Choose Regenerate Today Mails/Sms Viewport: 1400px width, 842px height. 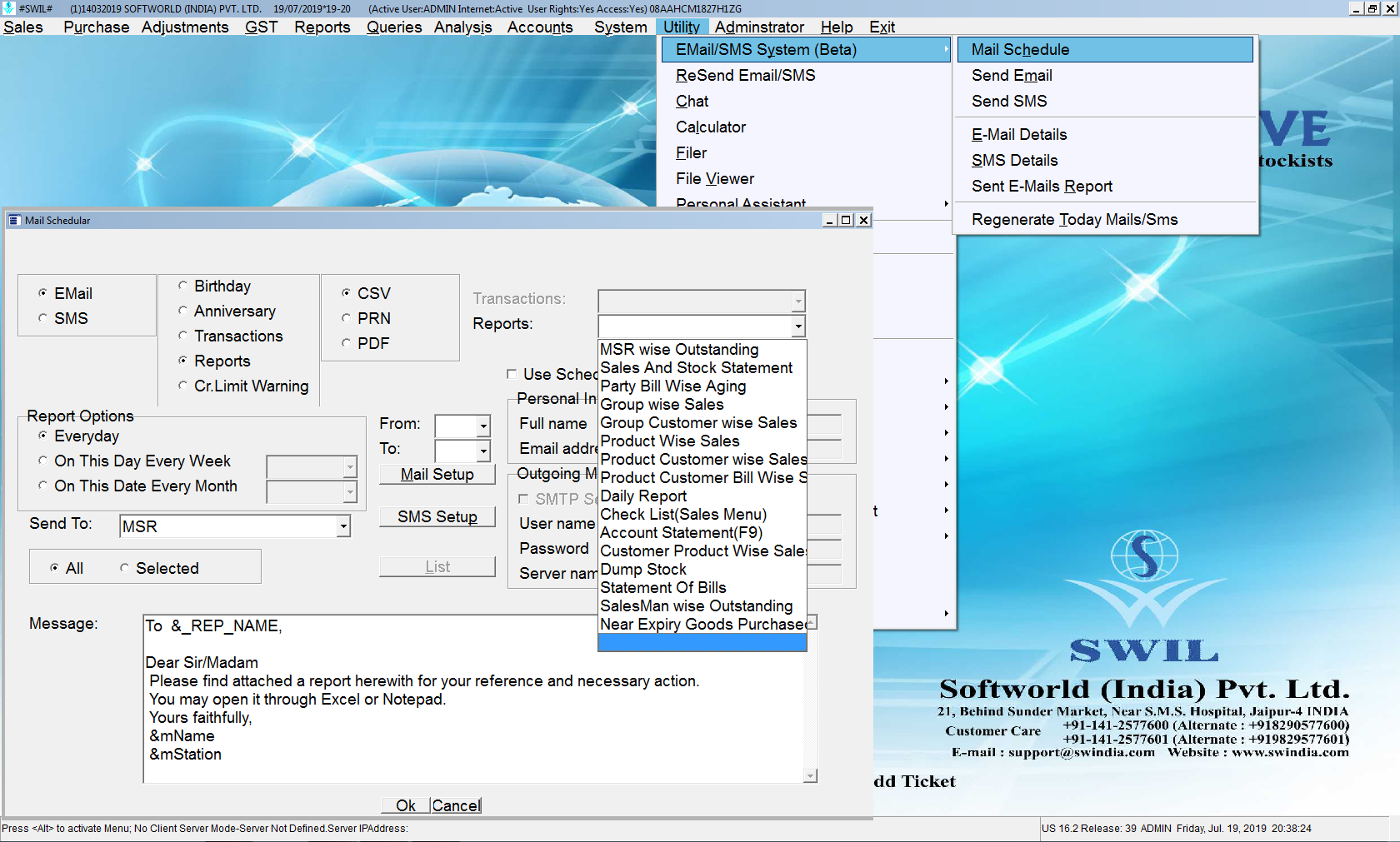click(1105, 219)
